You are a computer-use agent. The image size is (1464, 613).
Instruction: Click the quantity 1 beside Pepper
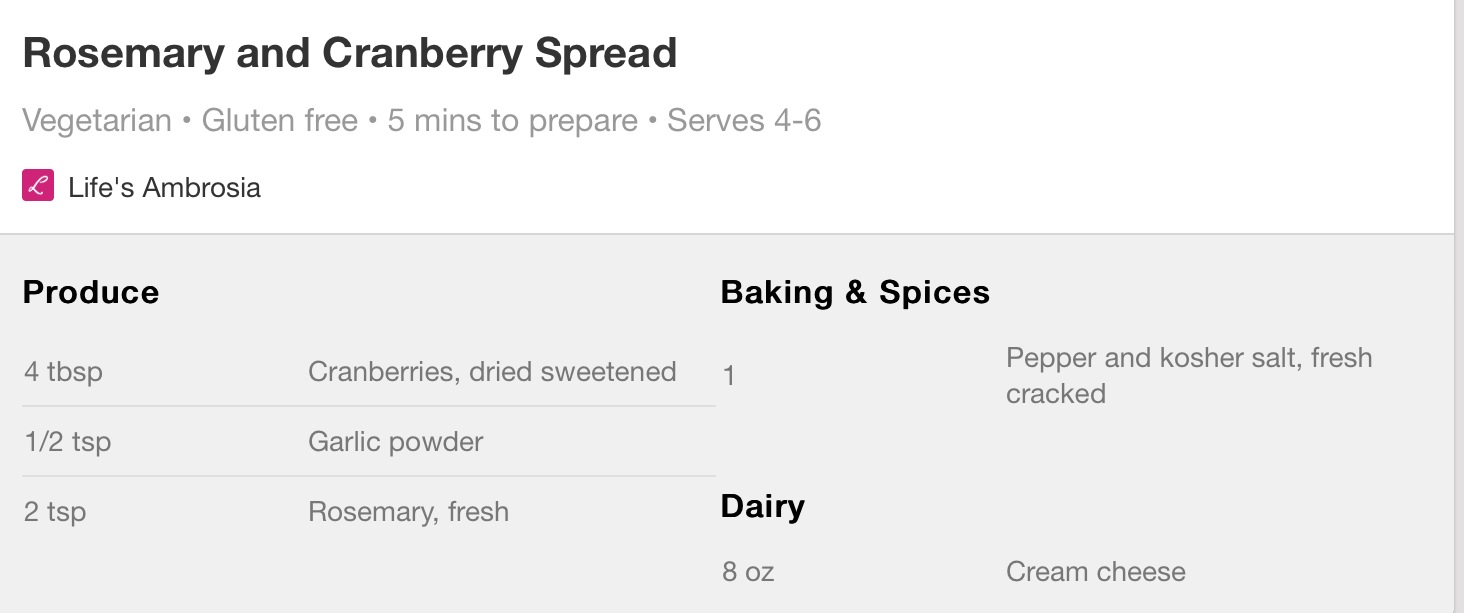[729, 376]
